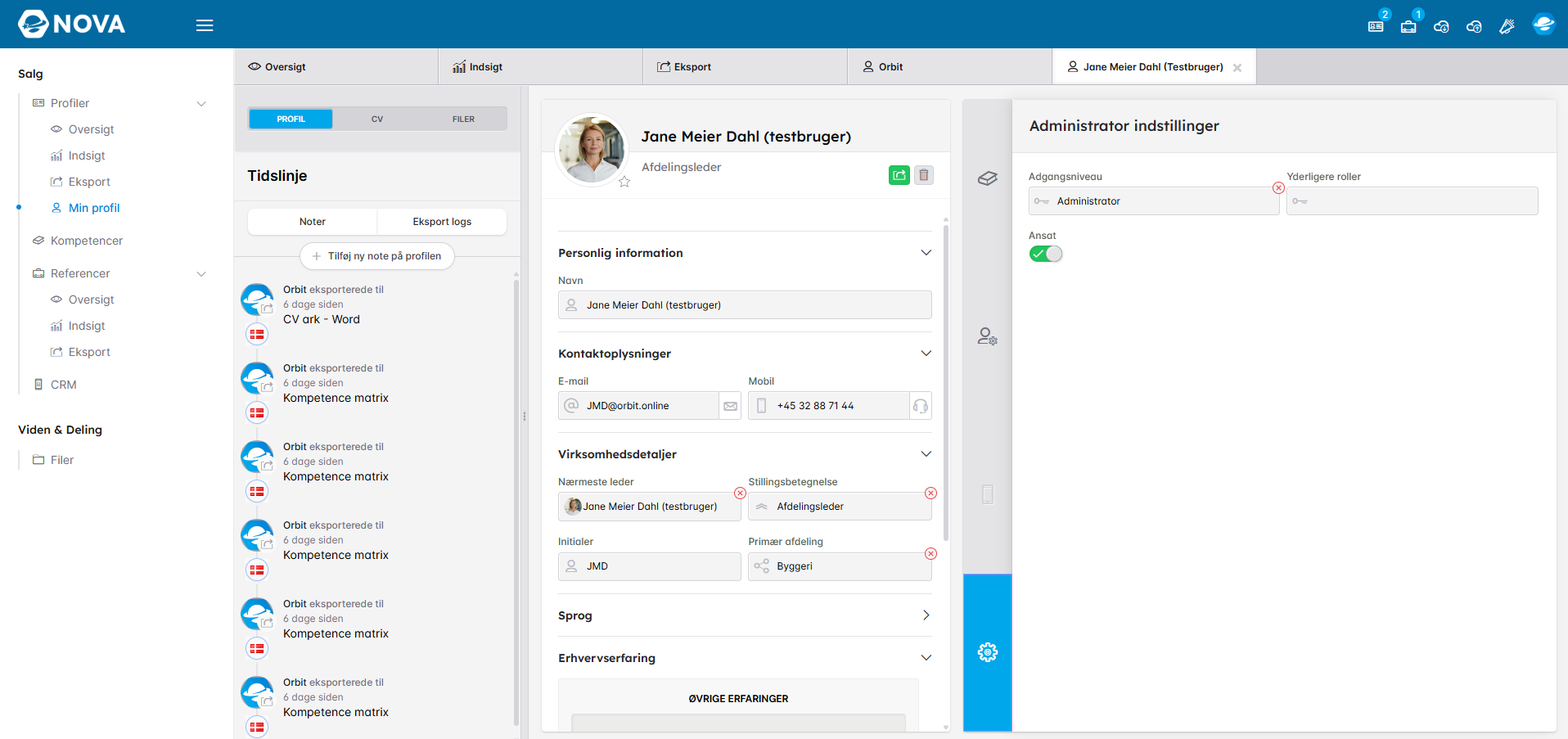Collapse the Virksomhedsdetaljer section
Screen dimensions: 1568x739
pos(926,454)
